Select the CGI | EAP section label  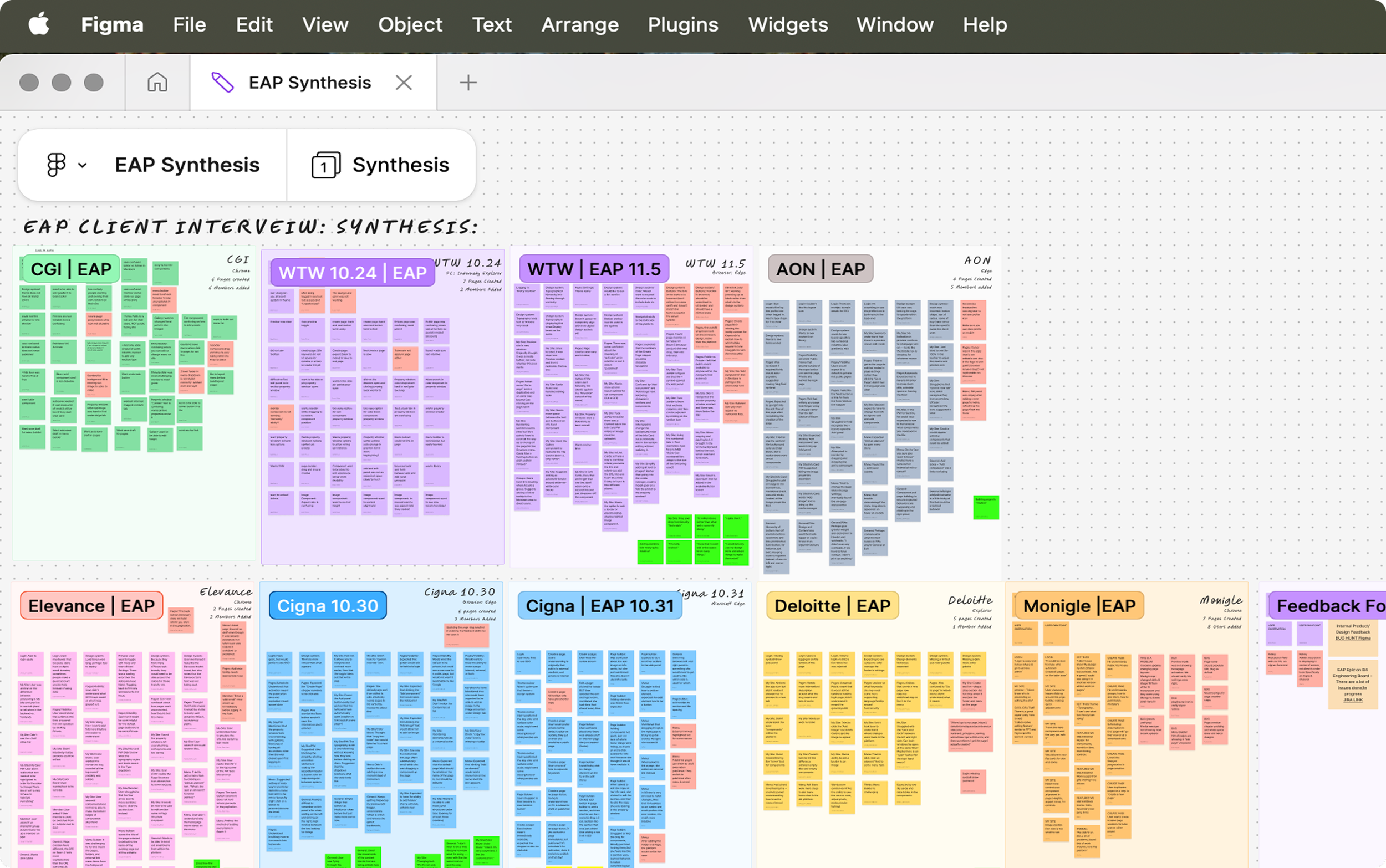(71, 269)
